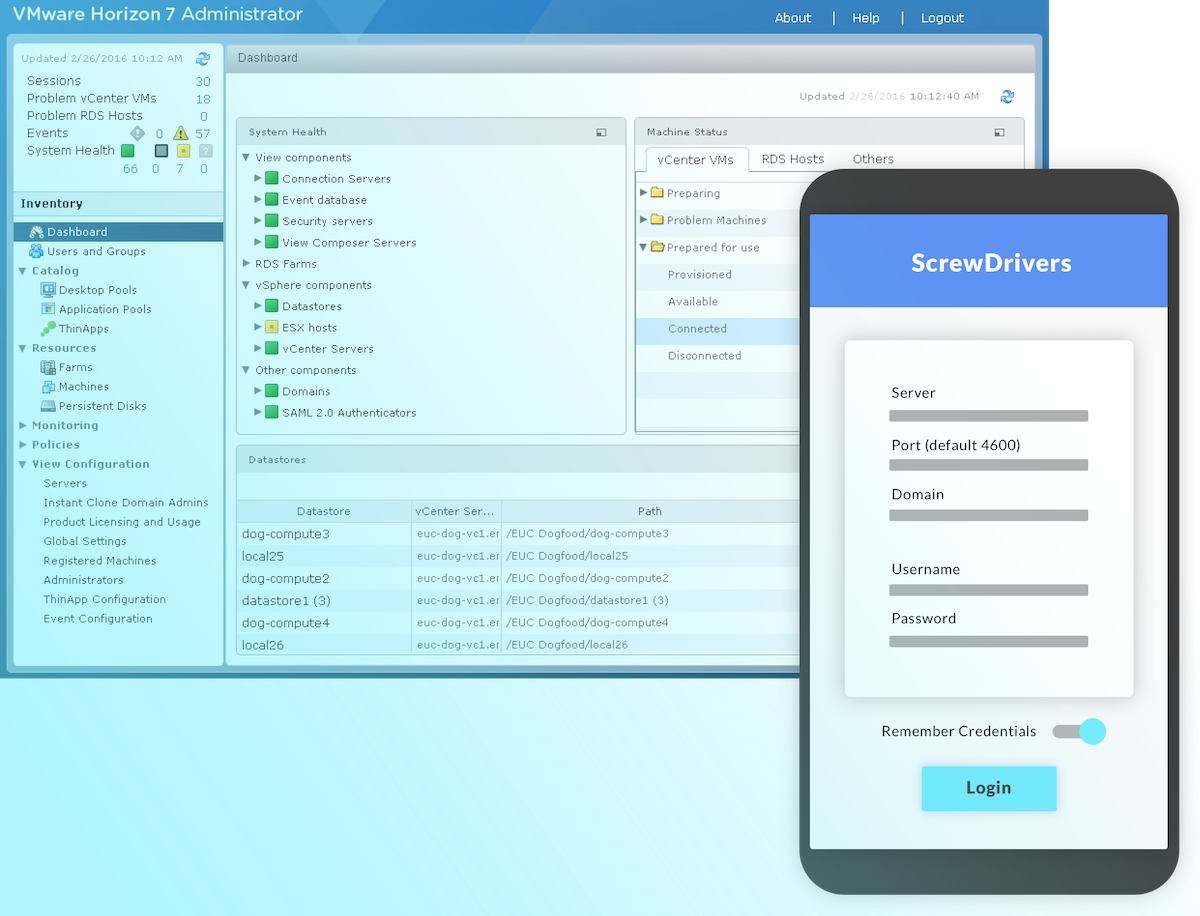1200x916 pixels.
Task: Click the green Datastores status icon
Action: coord(271,306)
